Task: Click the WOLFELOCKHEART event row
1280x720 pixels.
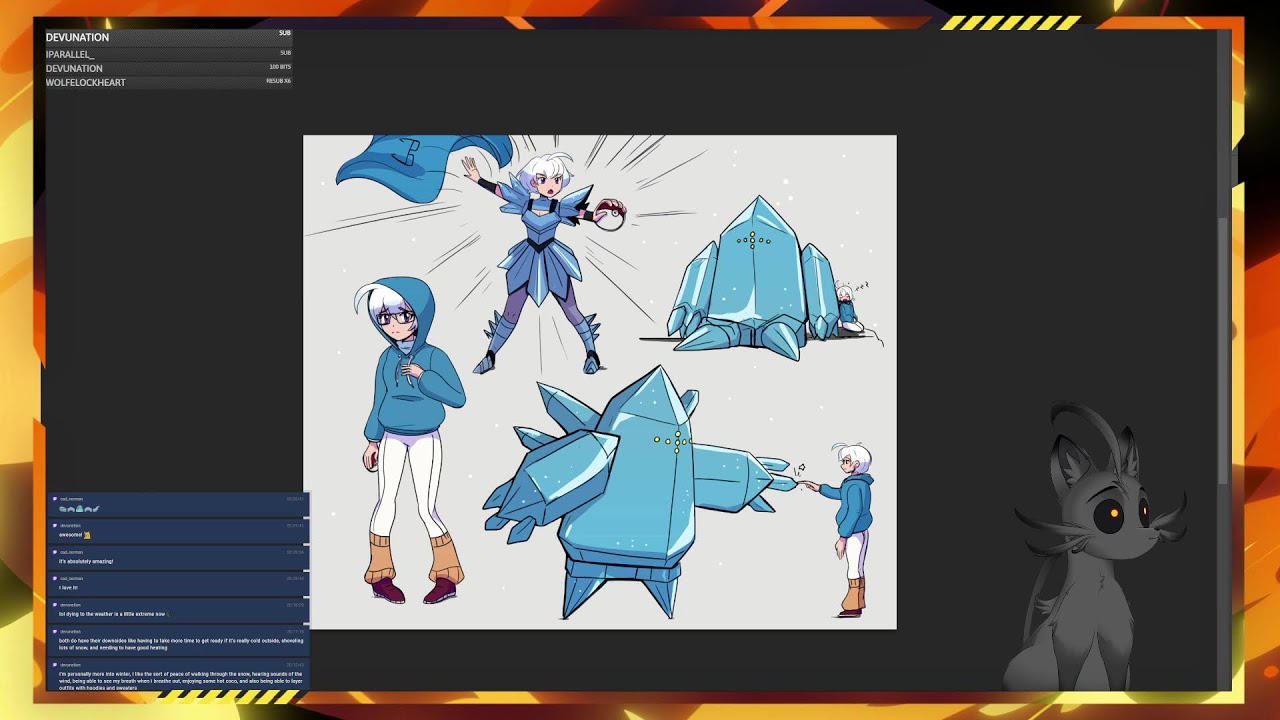Action: [168, 82]
